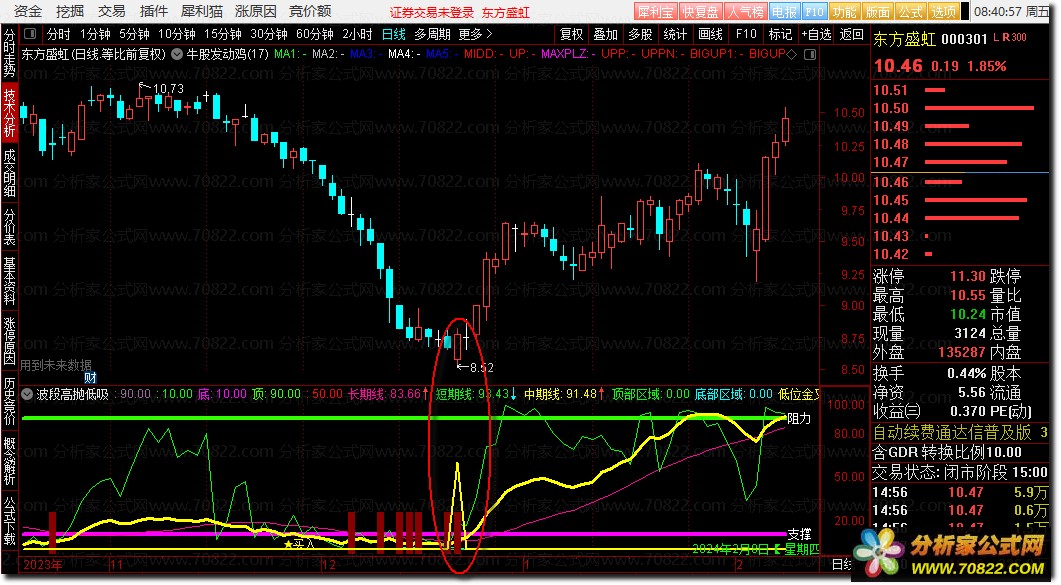The height and width of the screenshot is (585, 1061).
Task: Click 复权 in chart toolbar
Action: pos(571,34)
